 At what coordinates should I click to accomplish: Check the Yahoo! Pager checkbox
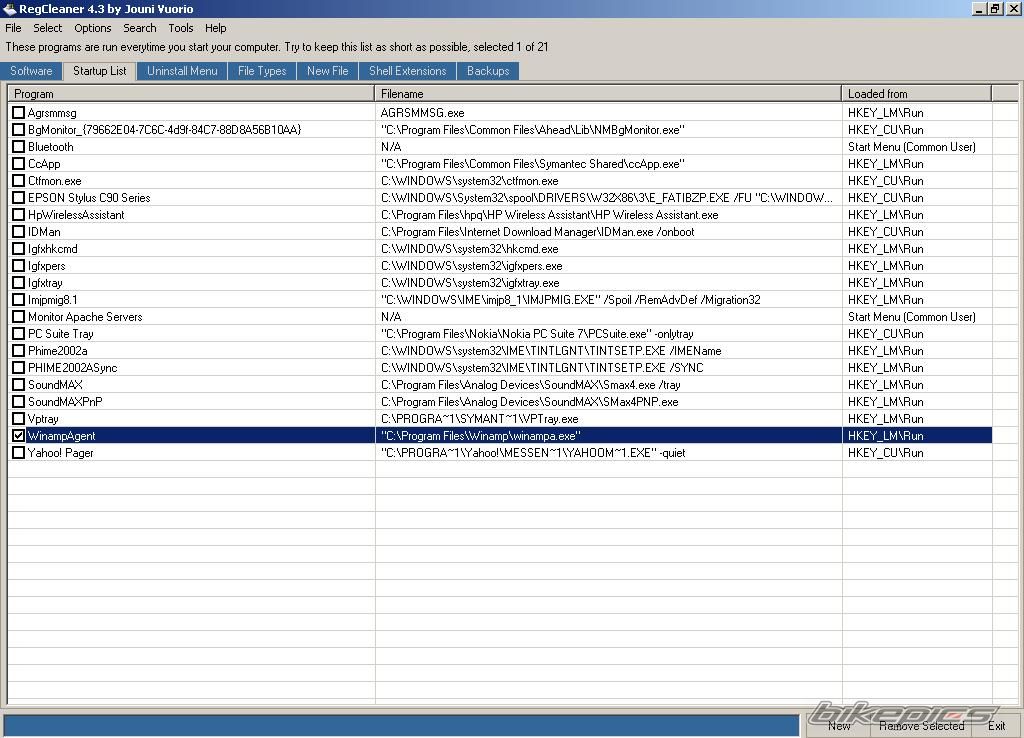18,453
